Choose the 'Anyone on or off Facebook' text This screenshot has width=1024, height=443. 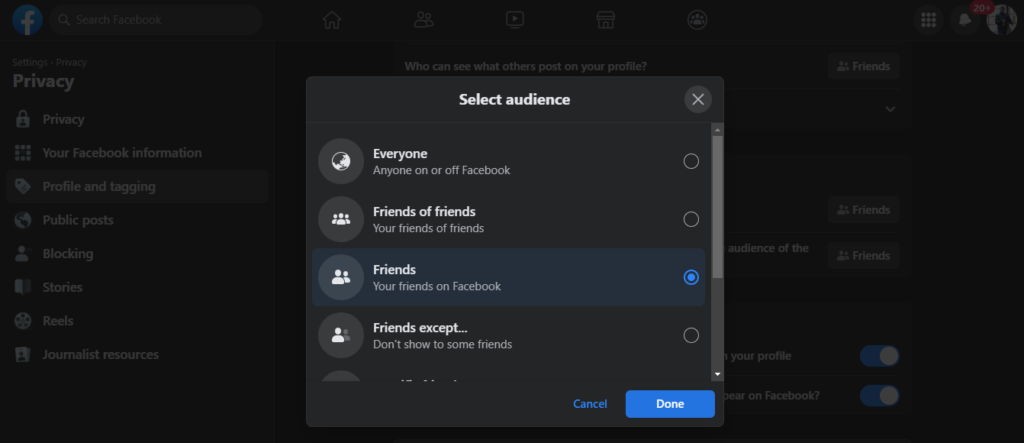[x=441, y=171]
